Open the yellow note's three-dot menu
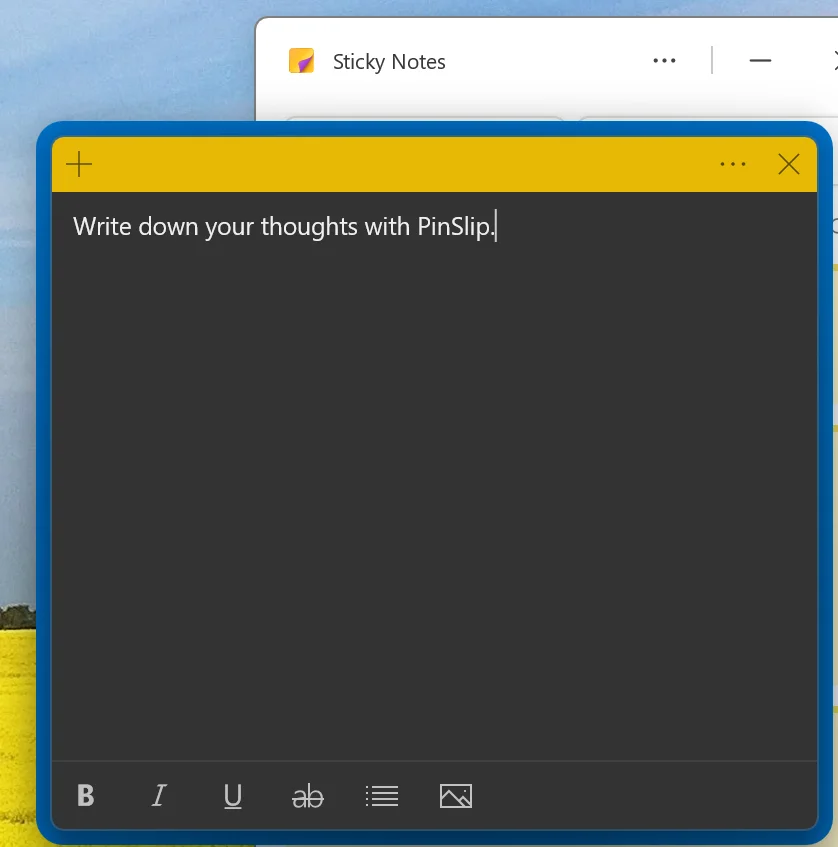The height and width of the screenshot is (847, 838). (733, 164)
